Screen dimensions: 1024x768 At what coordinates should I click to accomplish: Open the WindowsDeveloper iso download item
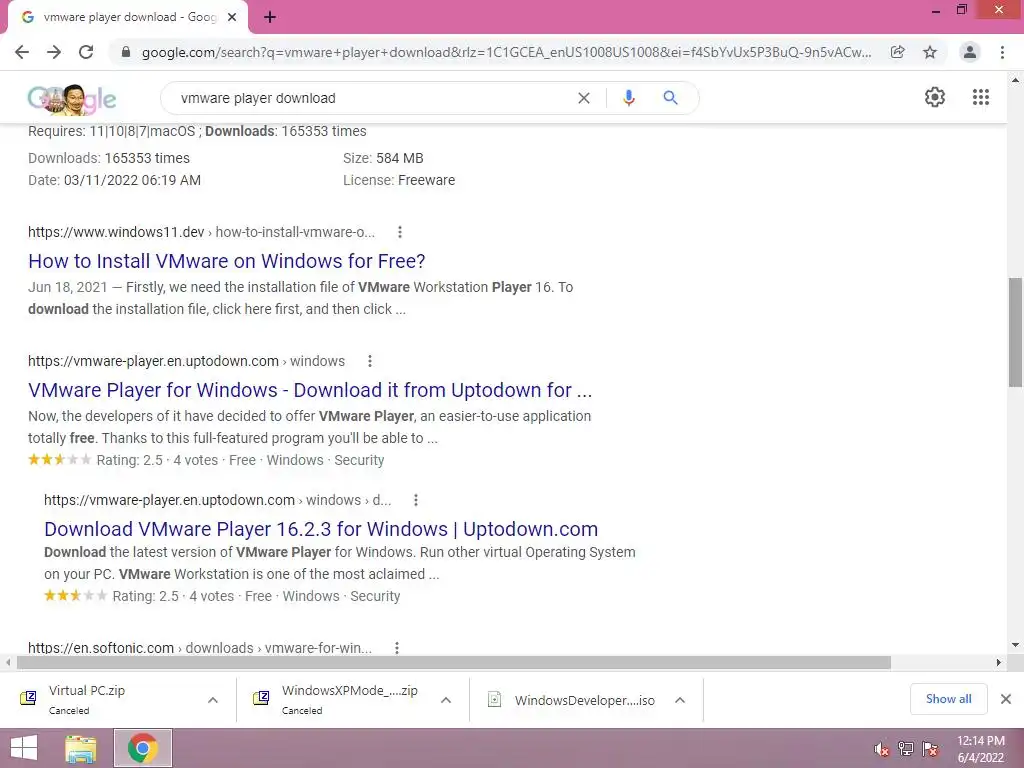573,700
